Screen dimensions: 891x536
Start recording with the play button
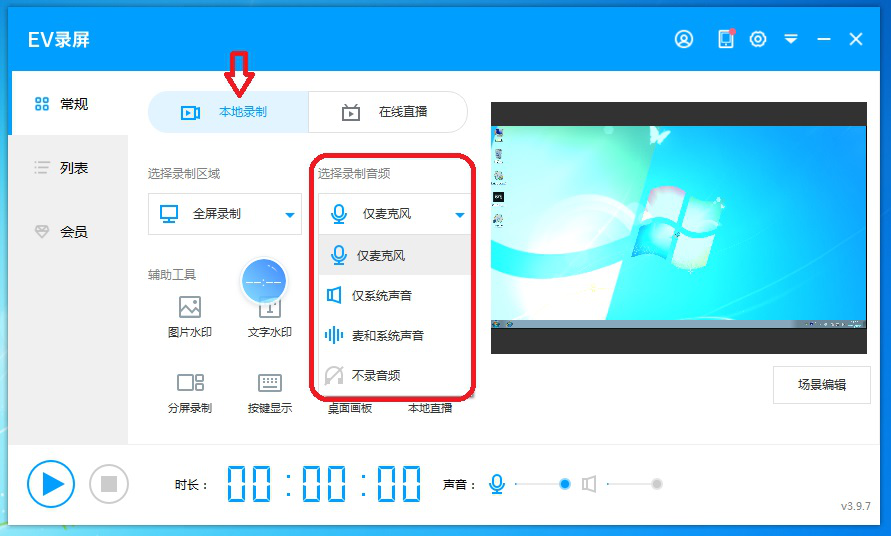(x=51, y=484)
